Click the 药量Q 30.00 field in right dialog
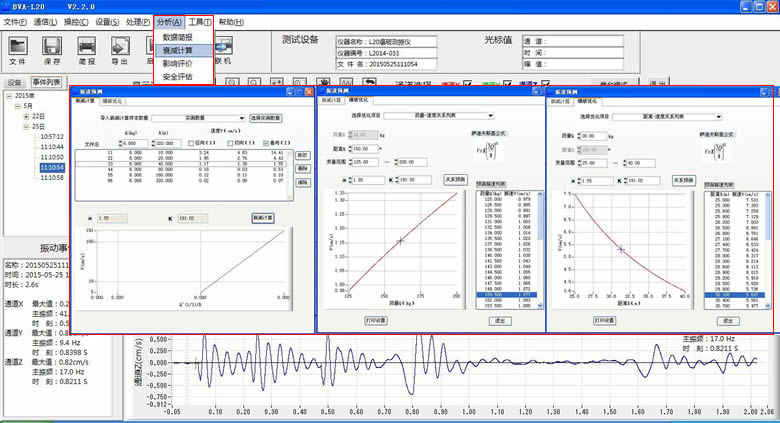The image size is (780, 423). pyautogui.click(x=594, y=136)
